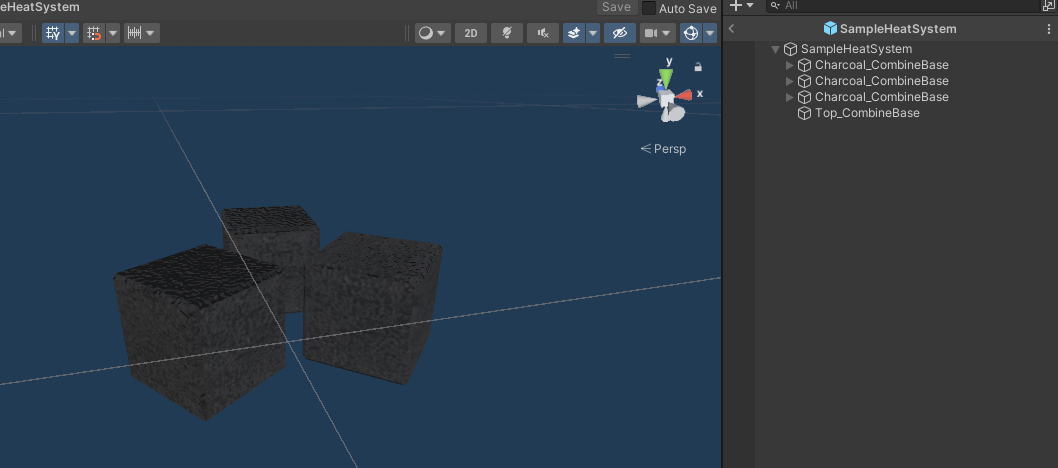1058x468 pixels.
Task: Select SampleHeatSystem root in hierarchy tree
Action: (x=856, y=49)
